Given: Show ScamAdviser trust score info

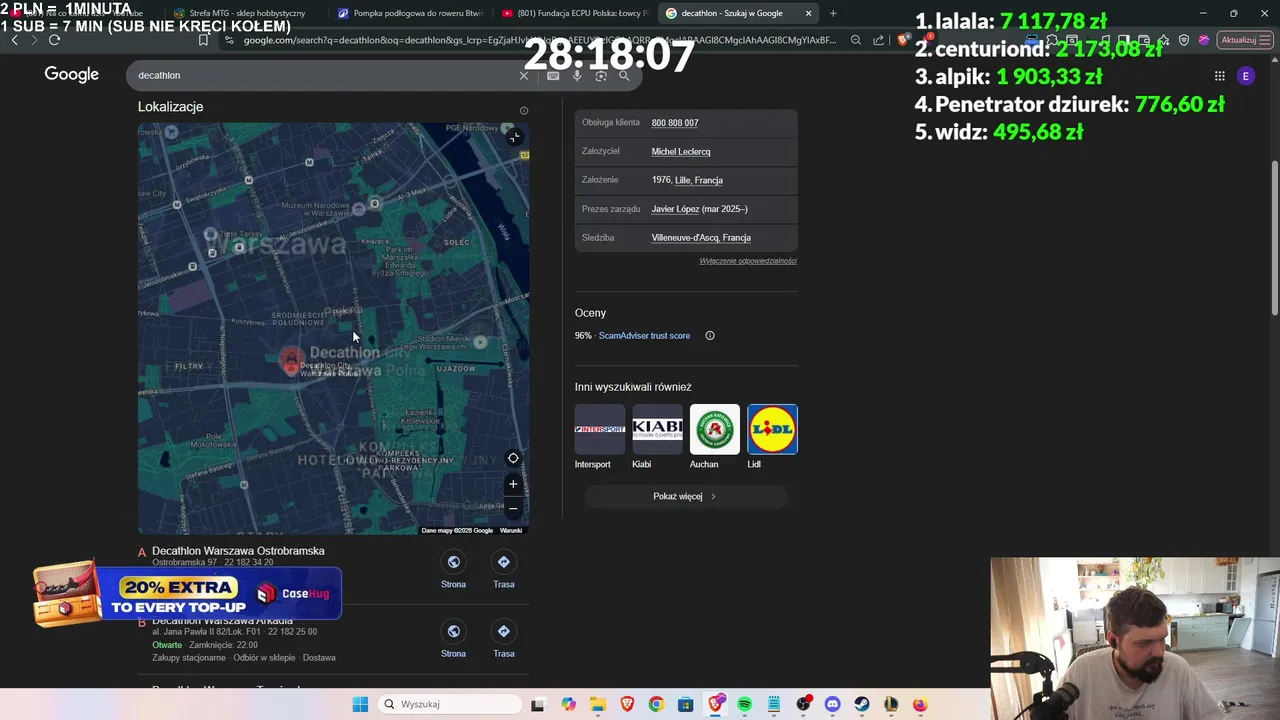Looking at the screenshot, I should (x=710, y=336).
